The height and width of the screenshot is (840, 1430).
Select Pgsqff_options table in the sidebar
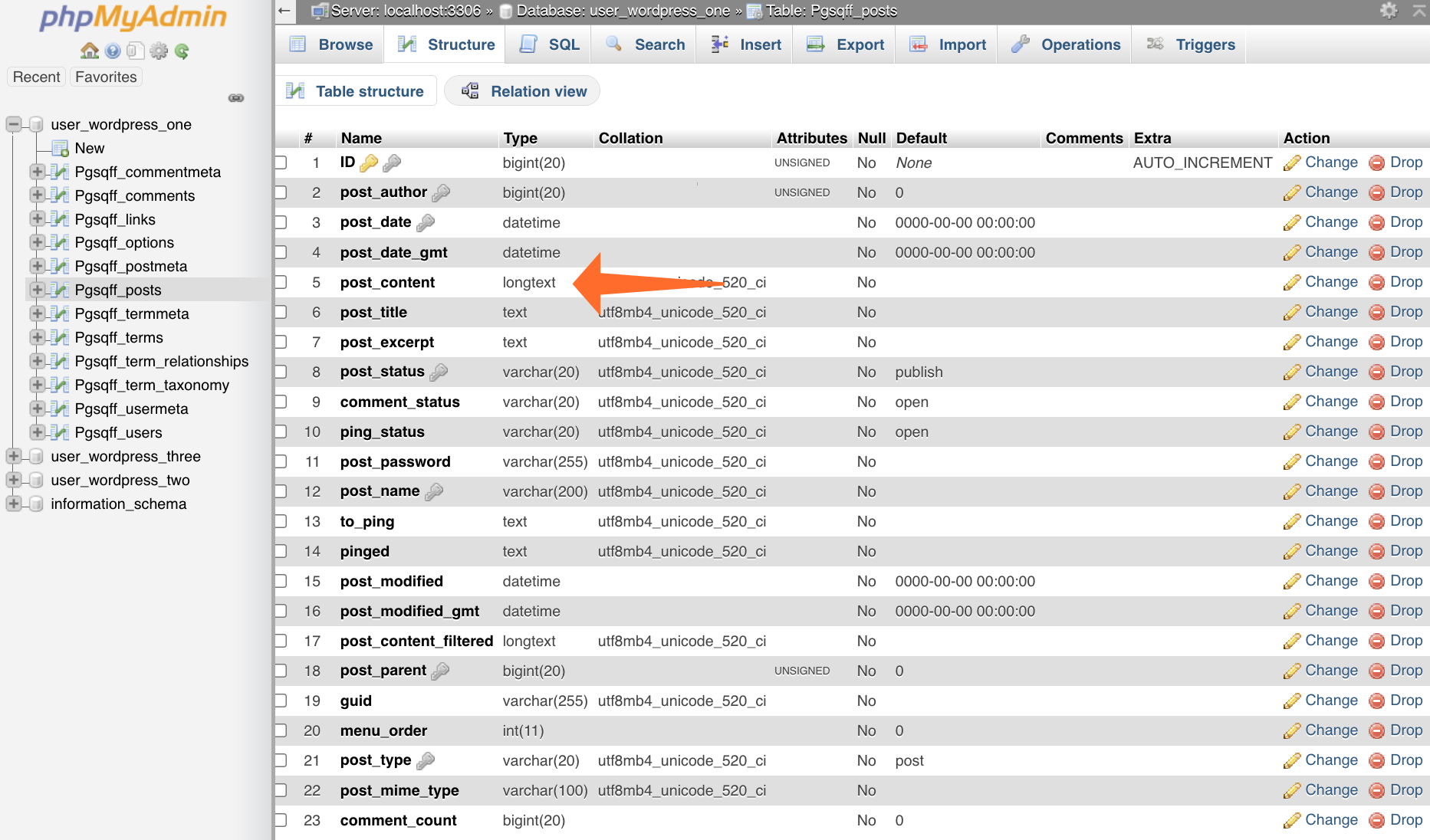[x=124, y=242]
